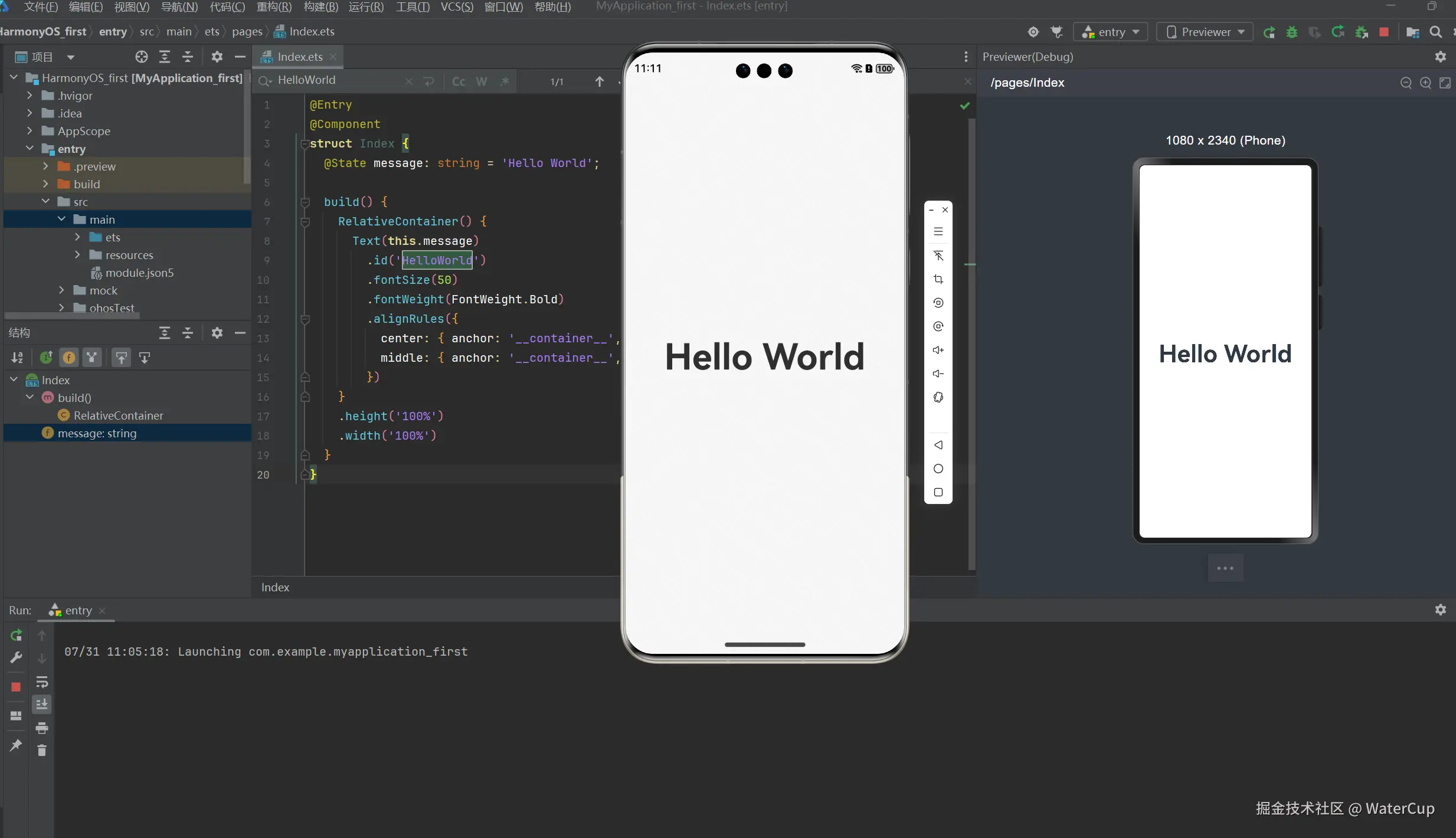This screenshot has height=838, width=1456.
Task: Open the 构建(B) build menu
Action: click(x=320, y=7)
